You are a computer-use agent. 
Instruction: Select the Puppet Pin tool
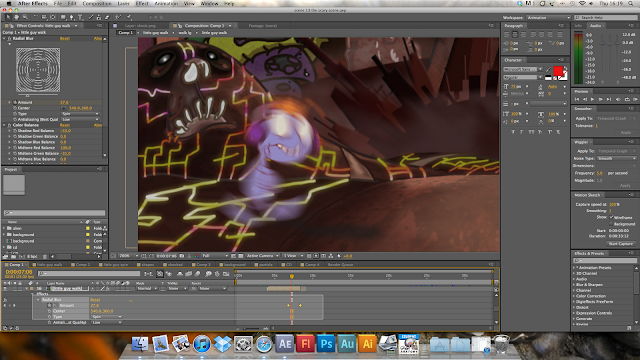click(x=129, y=17)
